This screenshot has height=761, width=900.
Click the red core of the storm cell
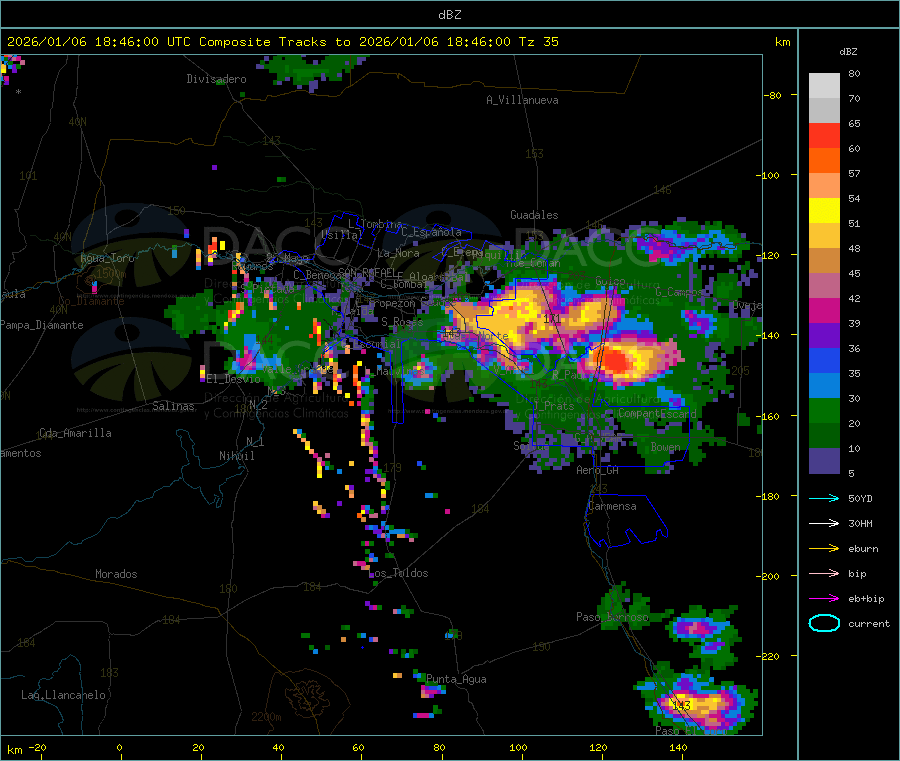[616, 361]
